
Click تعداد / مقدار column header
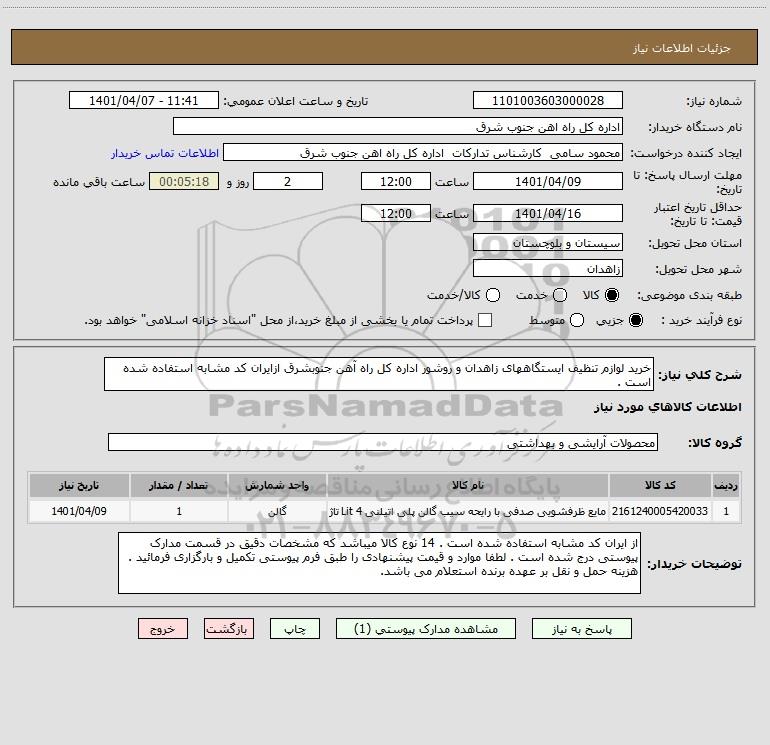pos(179,485)
